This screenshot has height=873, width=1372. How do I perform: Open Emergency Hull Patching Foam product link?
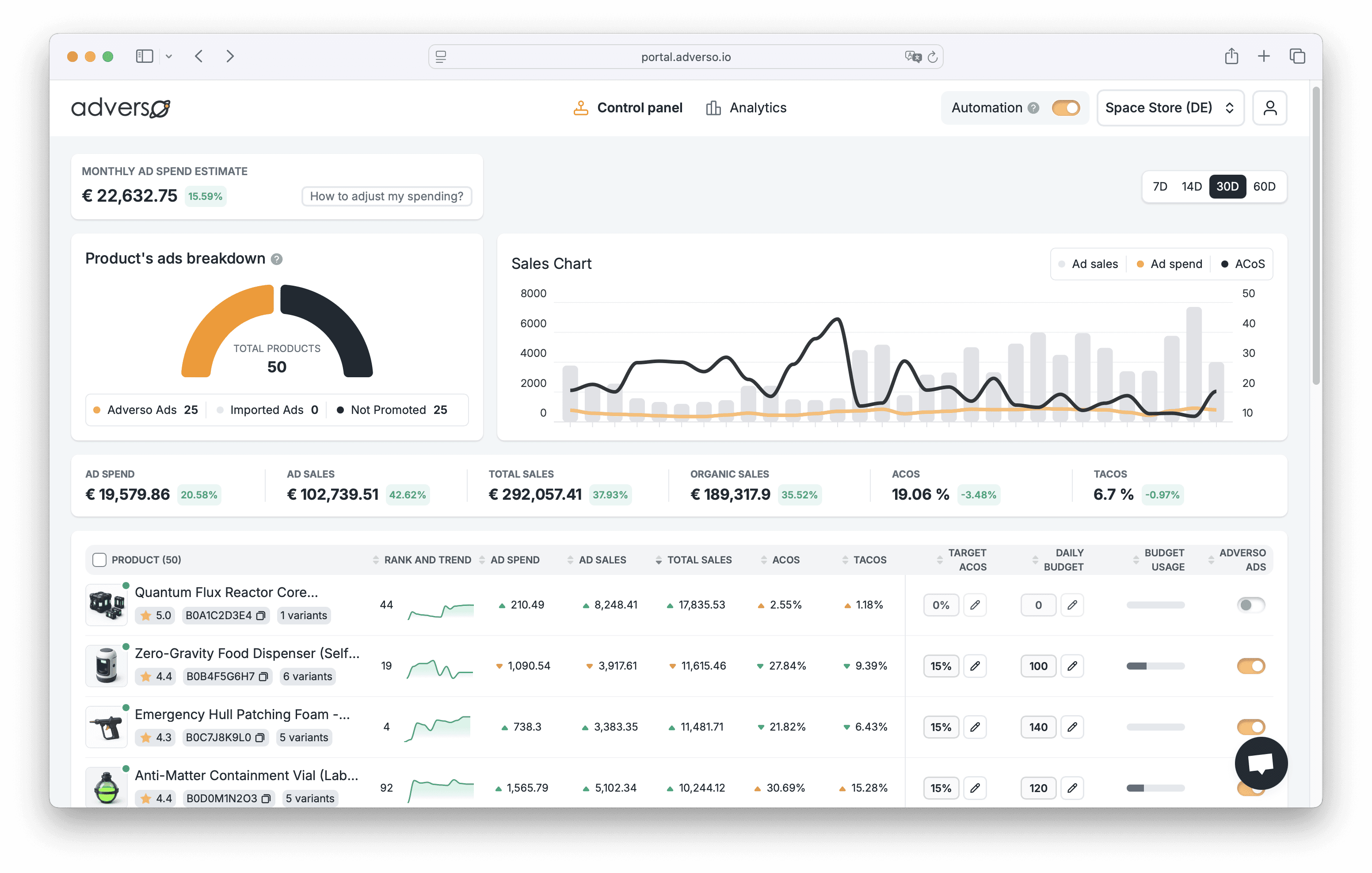pyautogui.click(x=242, y=715)
